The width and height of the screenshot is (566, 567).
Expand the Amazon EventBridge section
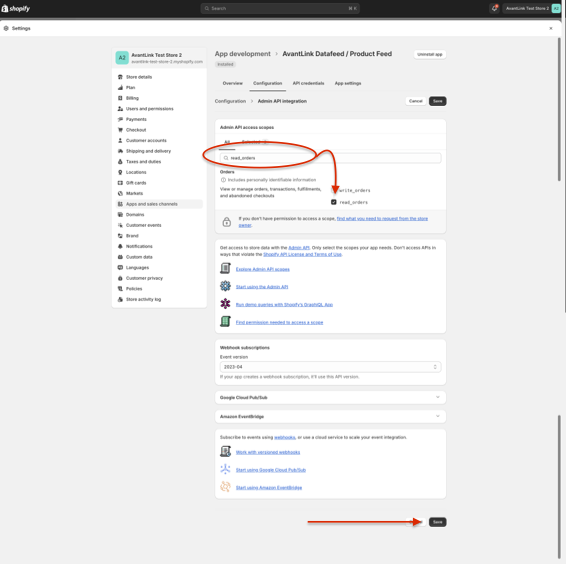[330, 417]
